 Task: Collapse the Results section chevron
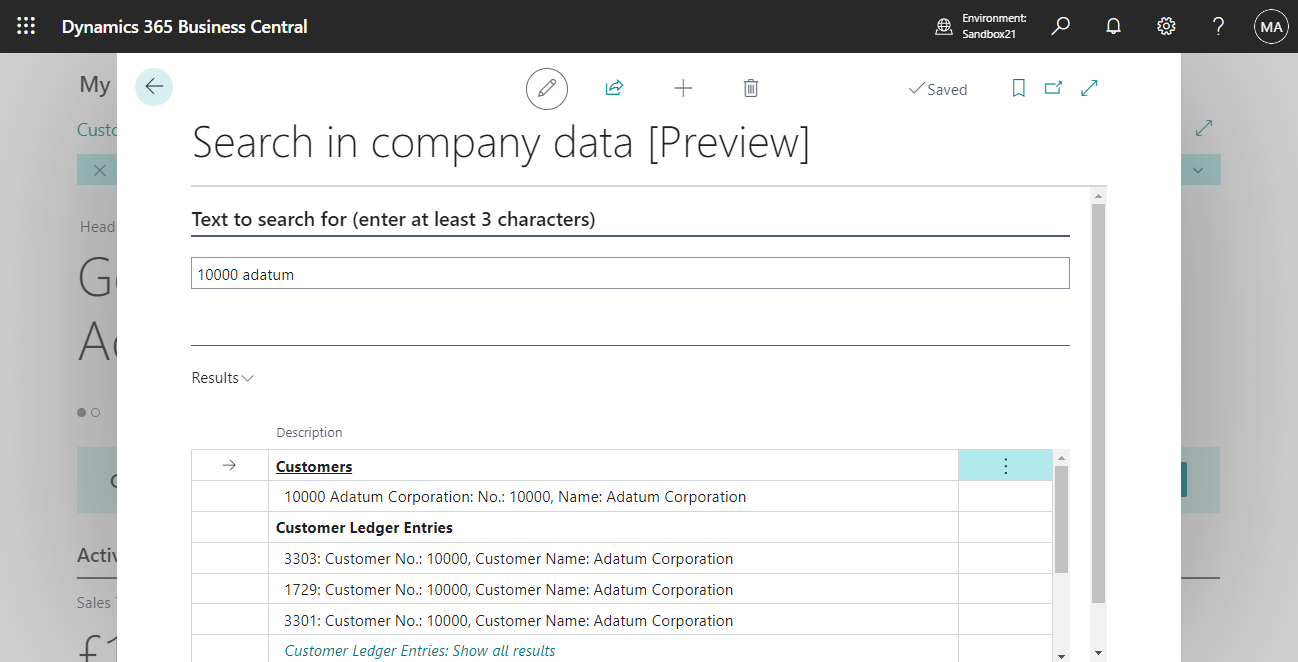pyautogui.click(x=247, y=378)
